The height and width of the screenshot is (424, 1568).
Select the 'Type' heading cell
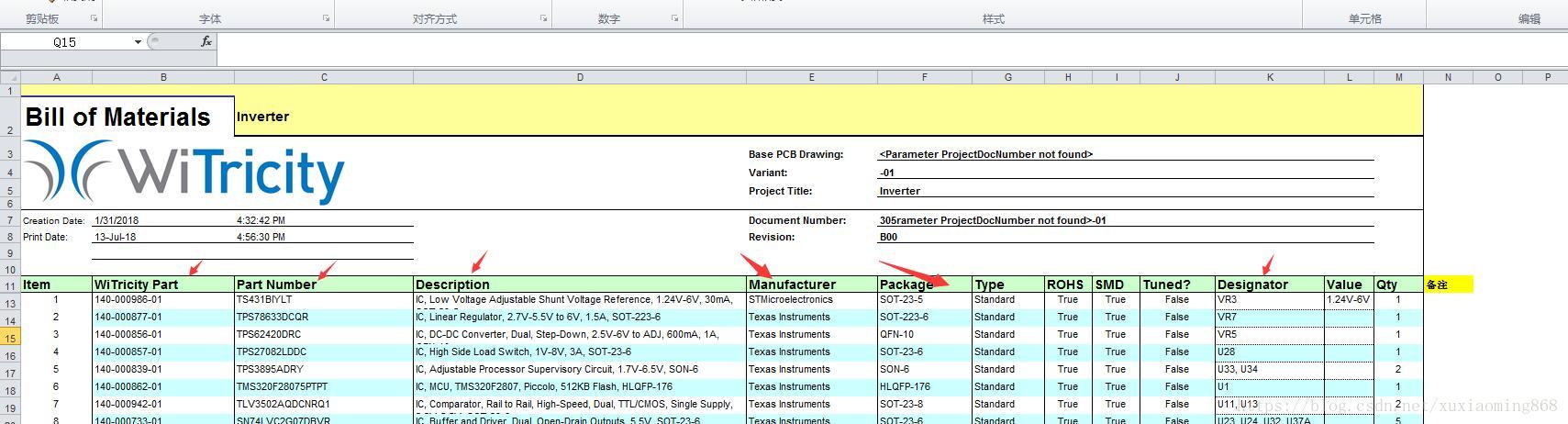point(1008,285)
